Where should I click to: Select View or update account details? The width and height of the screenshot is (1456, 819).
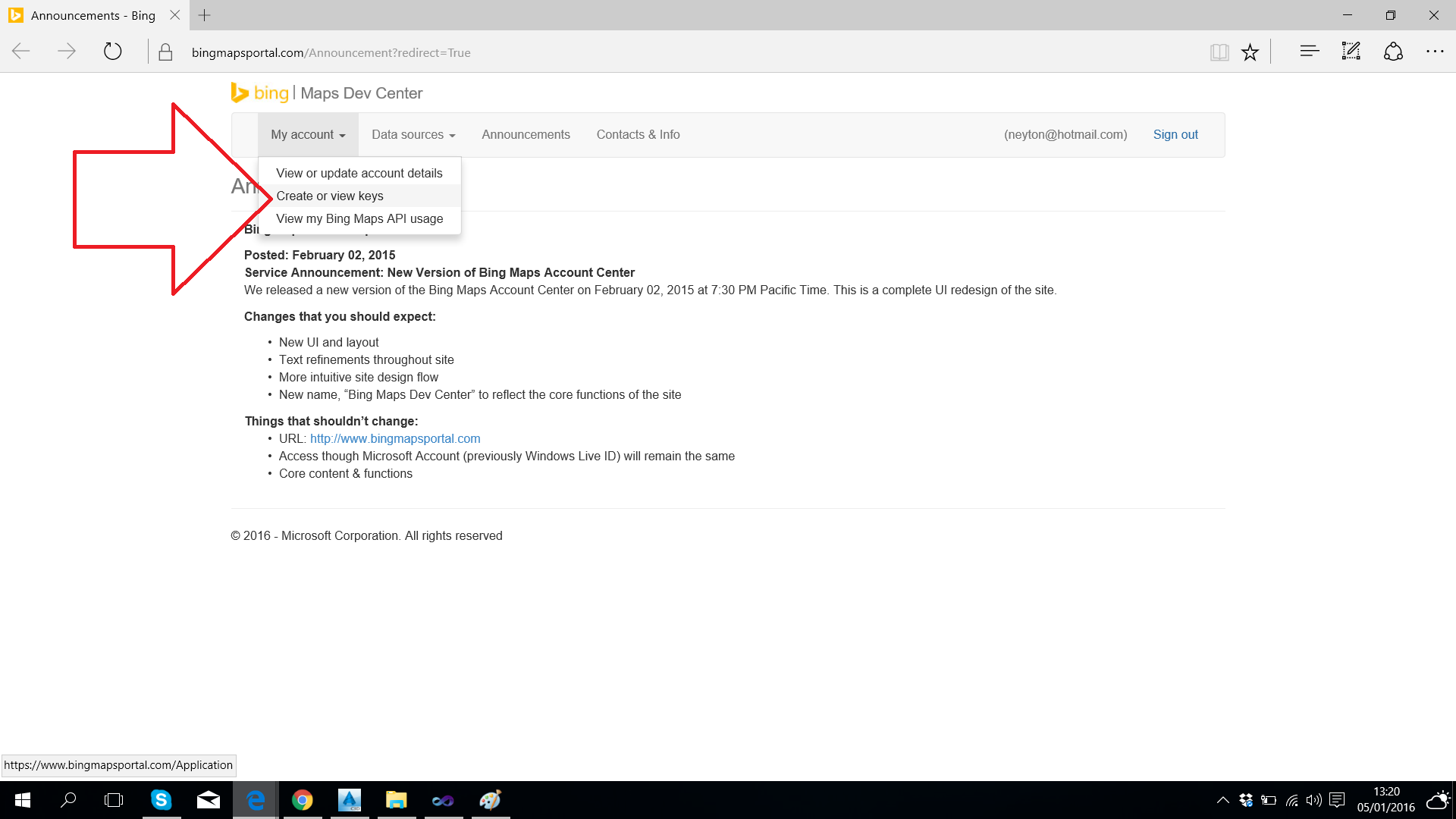[x=359, y=173]
